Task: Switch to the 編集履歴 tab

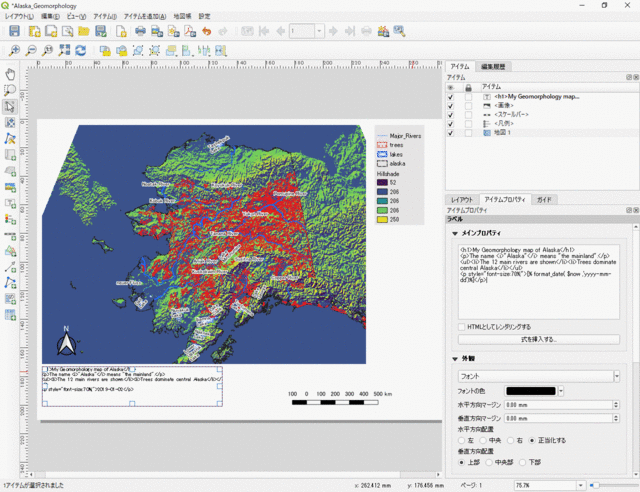Action: (x=493, y=67)
